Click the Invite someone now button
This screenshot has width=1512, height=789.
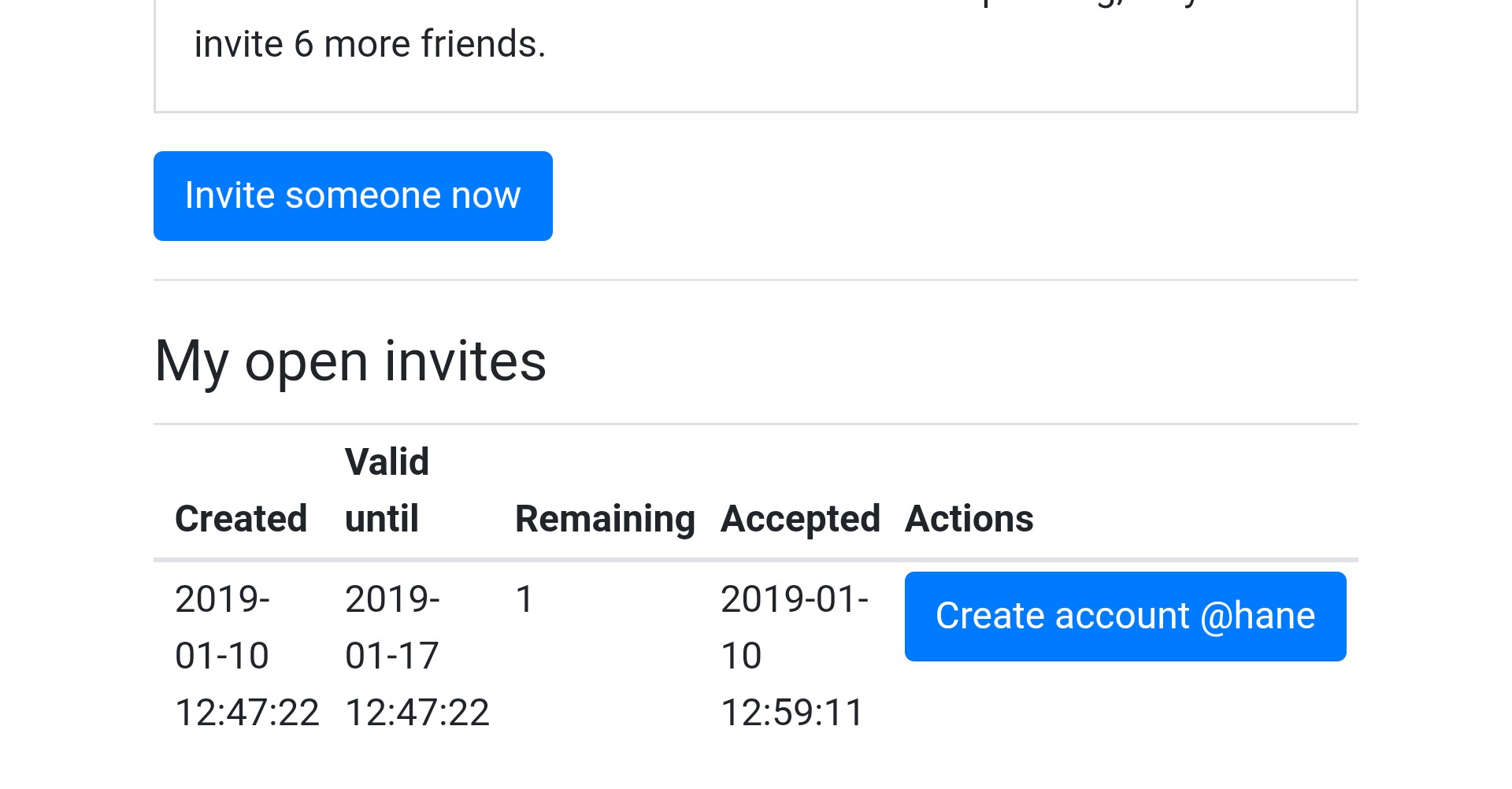353,196
